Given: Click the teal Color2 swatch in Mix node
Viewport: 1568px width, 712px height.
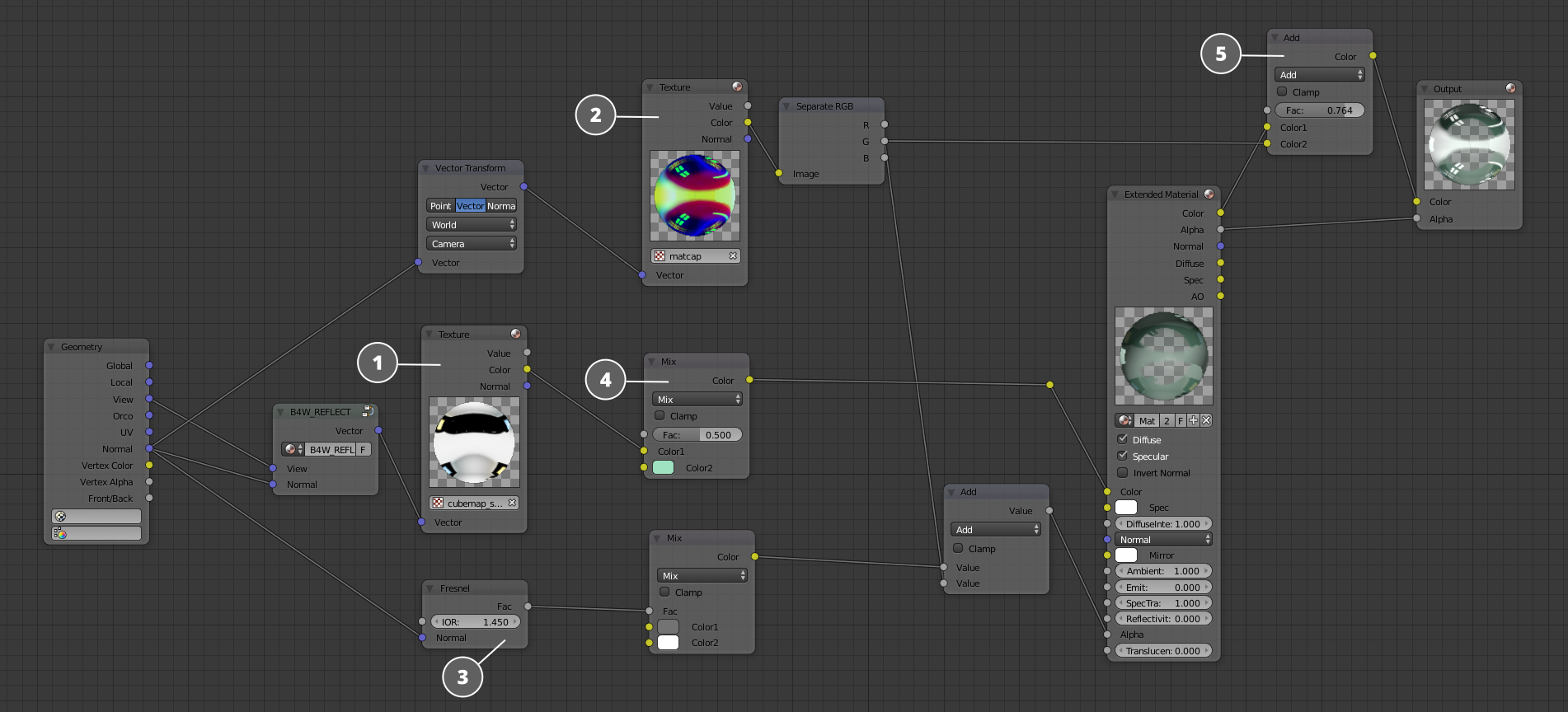Looking at the screenshot, I should tap(664, 467).
